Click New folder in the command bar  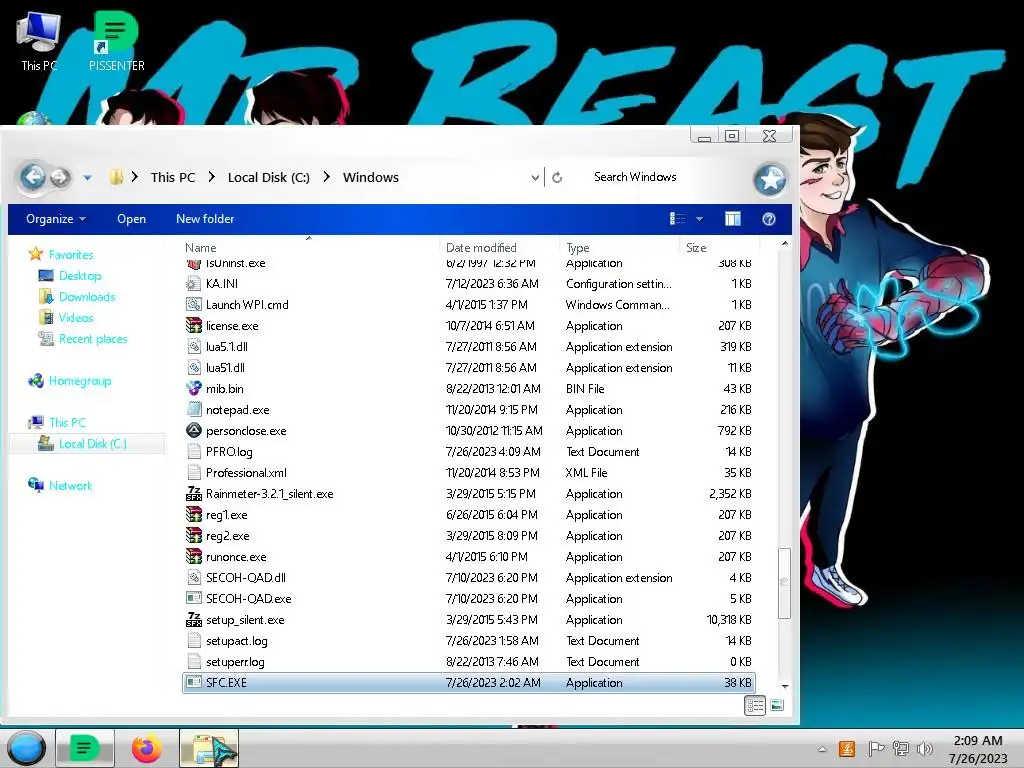click(205, 219)
